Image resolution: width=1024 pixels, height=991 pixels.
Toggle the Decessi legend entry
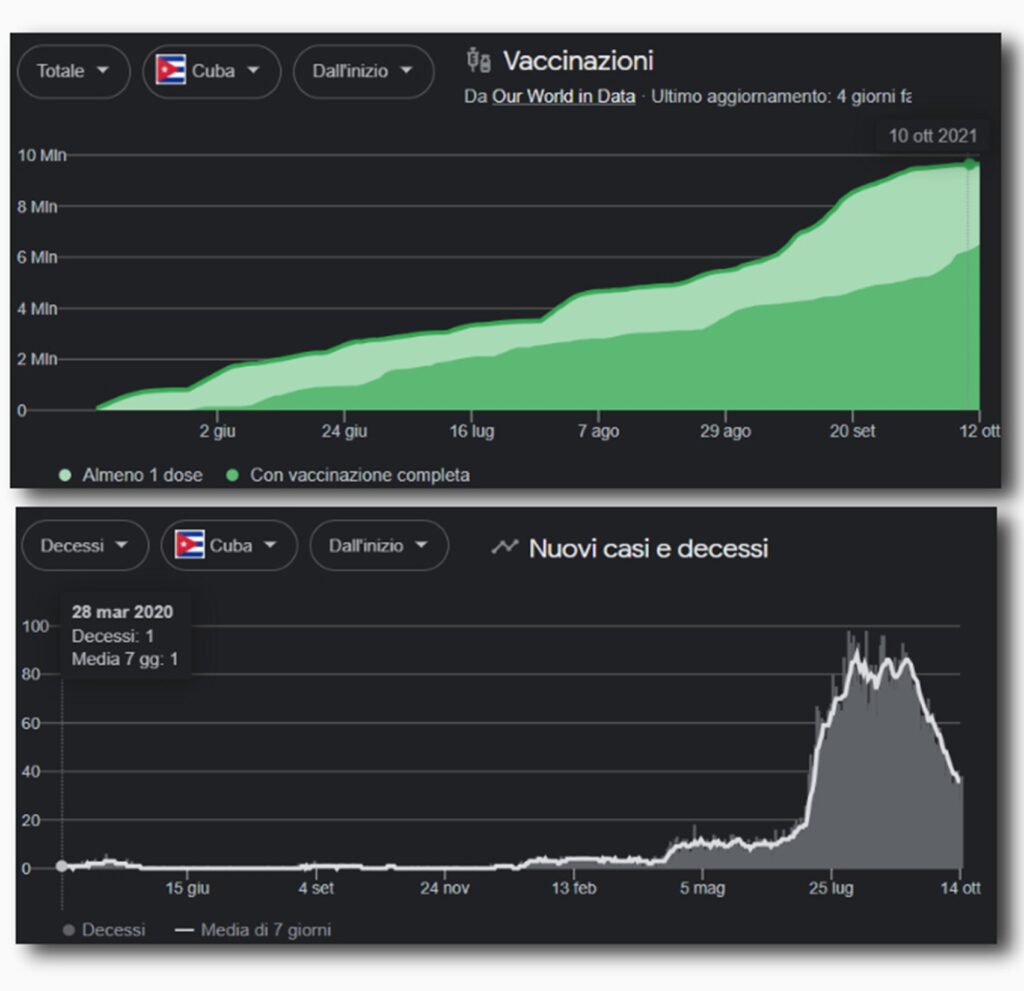(103, 930)
